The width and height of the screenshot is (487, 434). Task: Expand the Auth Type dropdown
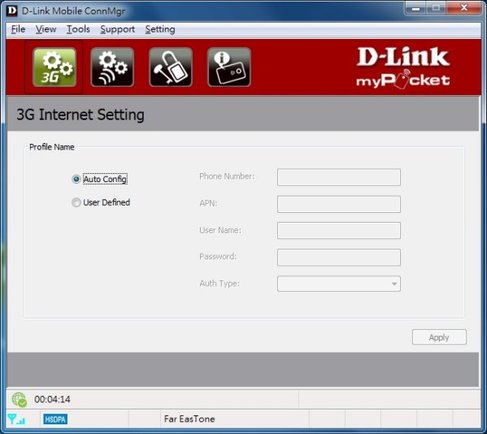coord(339,284)
